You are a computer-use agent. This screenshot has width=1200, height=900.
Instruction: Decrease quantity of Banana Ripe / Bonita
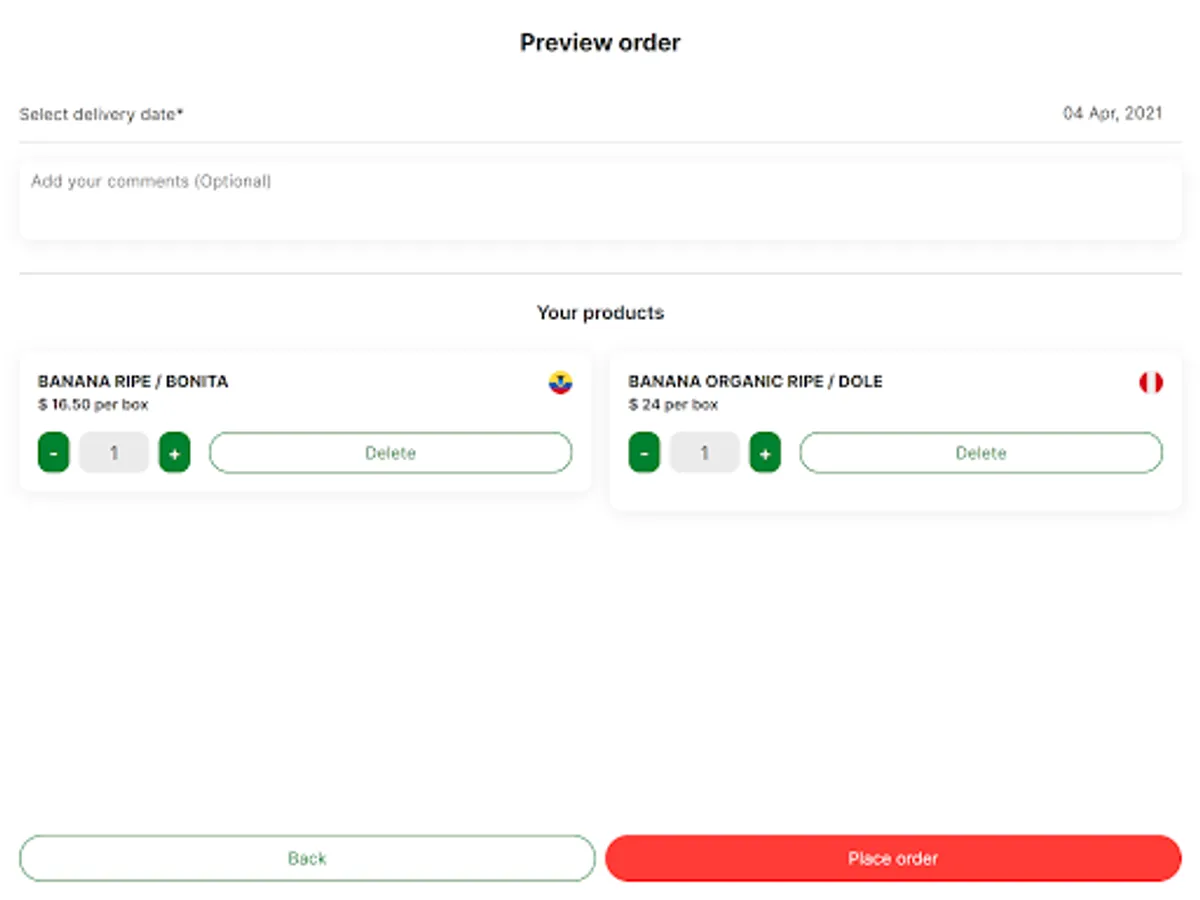click(54, 453)
